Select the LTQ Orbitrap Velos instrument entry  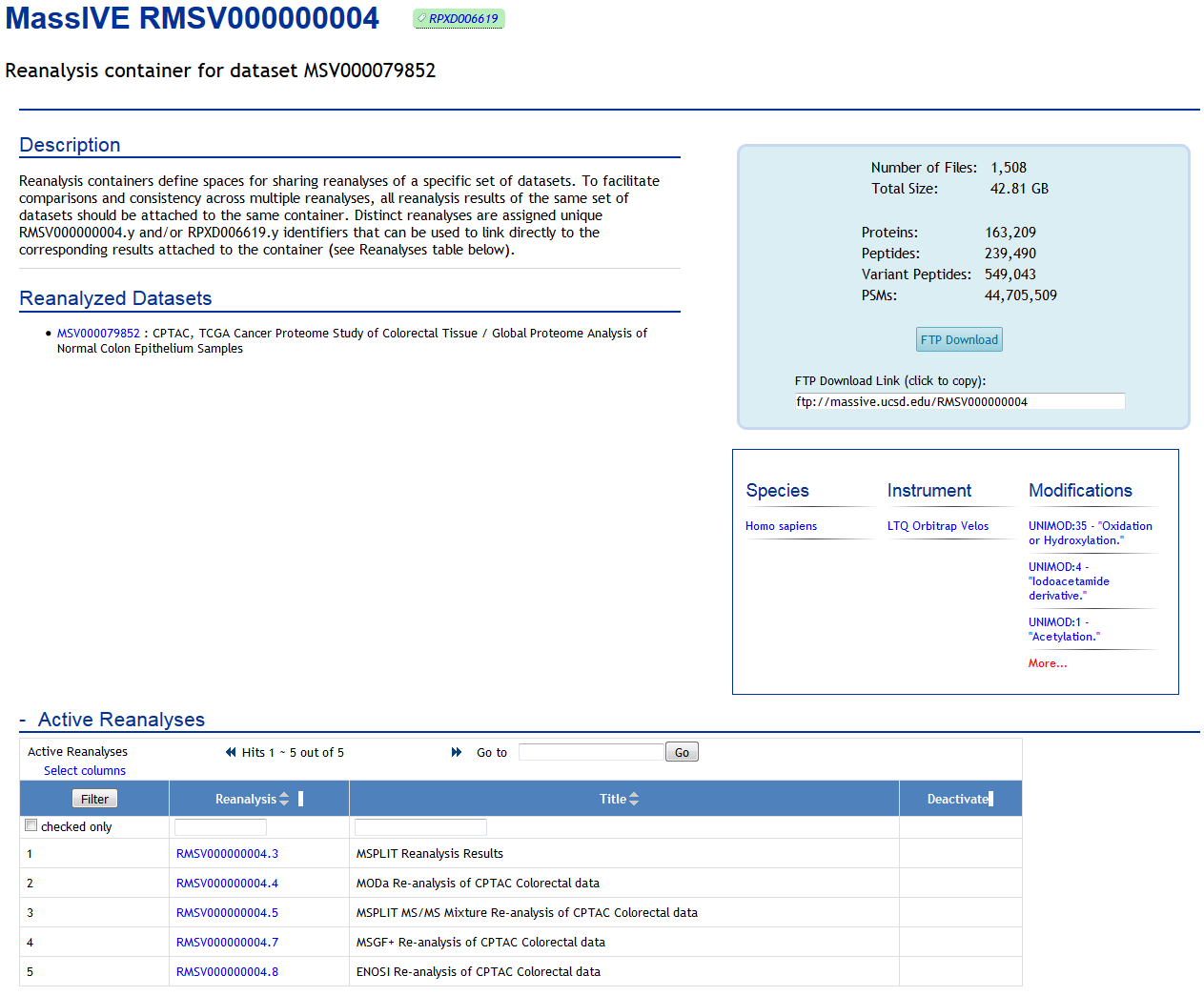pyautogui.click(x=937, y=525)
